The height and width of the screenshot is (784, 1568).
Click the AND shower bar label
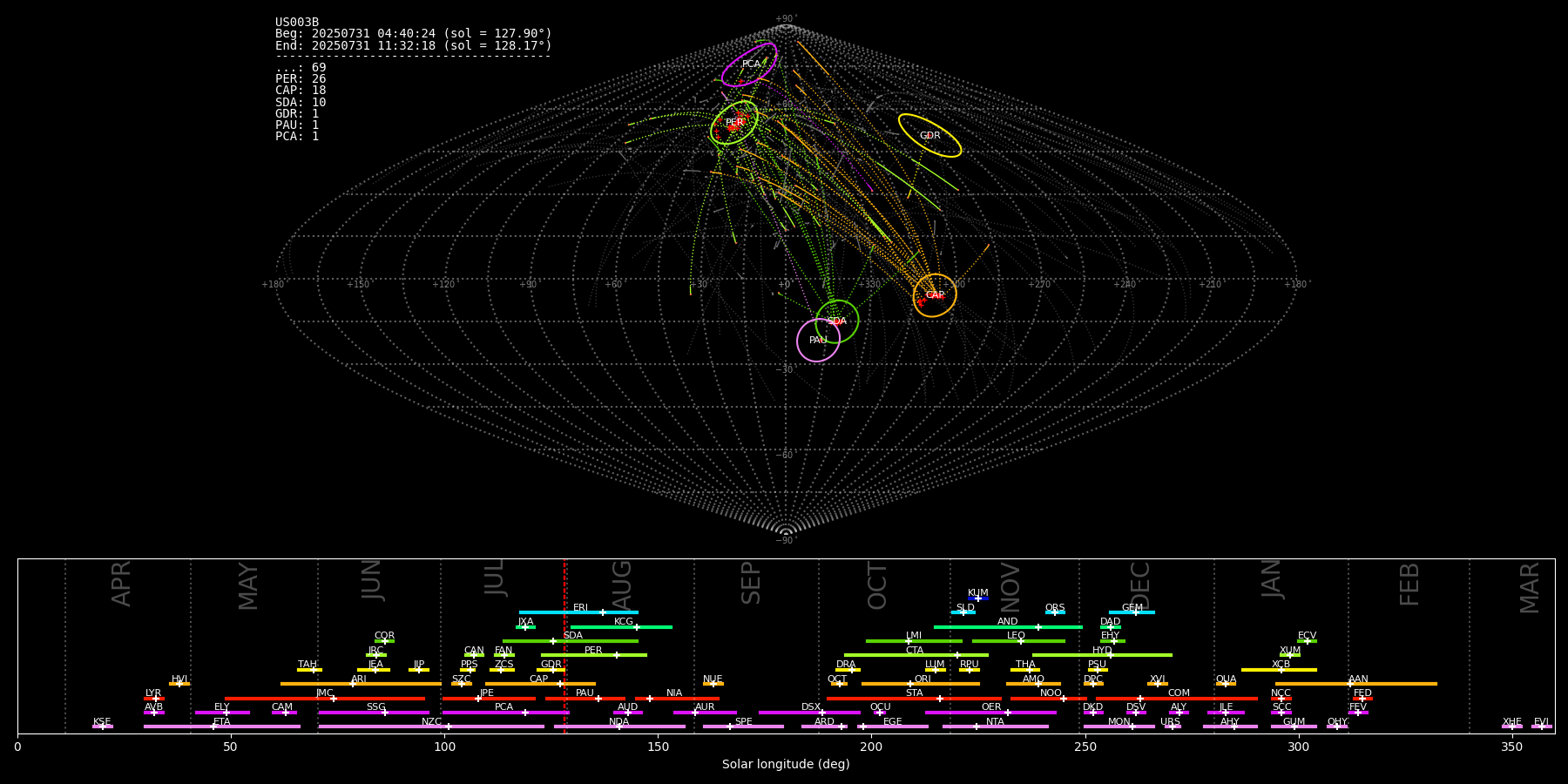[1007, 622]
